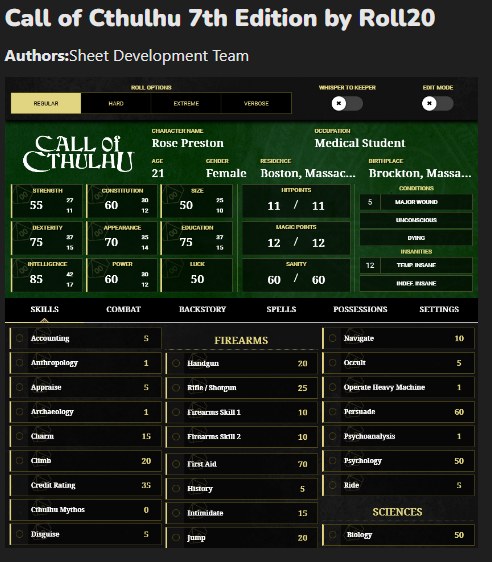Toggle Edit Mode switch
Viewport: 492px width, 562px height.
437,104
